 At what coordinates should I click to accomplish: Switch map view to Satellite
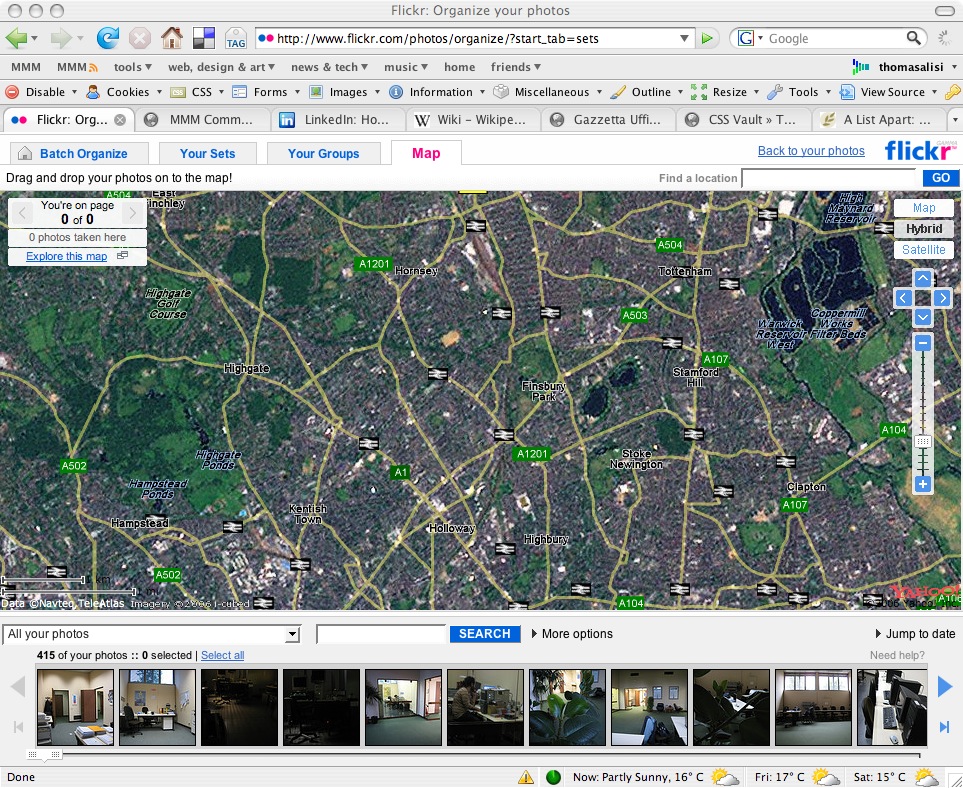coord(923,250)
